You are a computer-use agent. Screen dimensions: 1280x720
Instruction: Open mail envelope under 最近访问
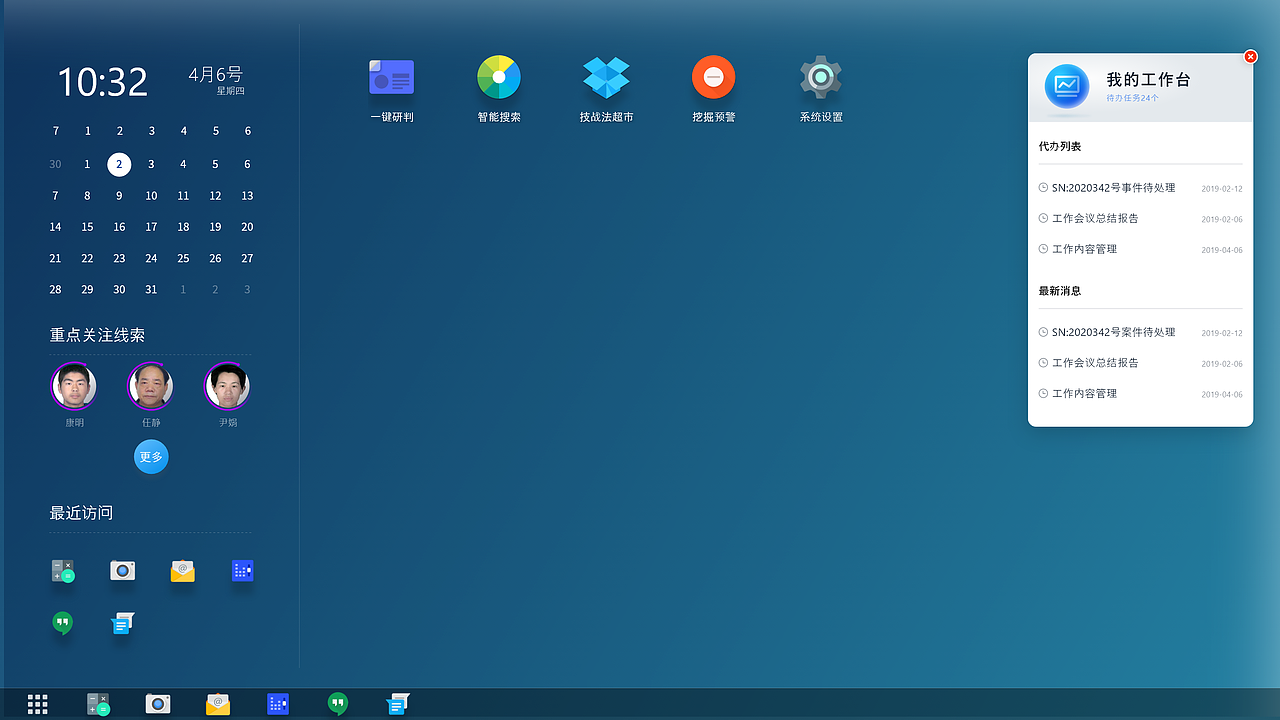click(182, 571)
